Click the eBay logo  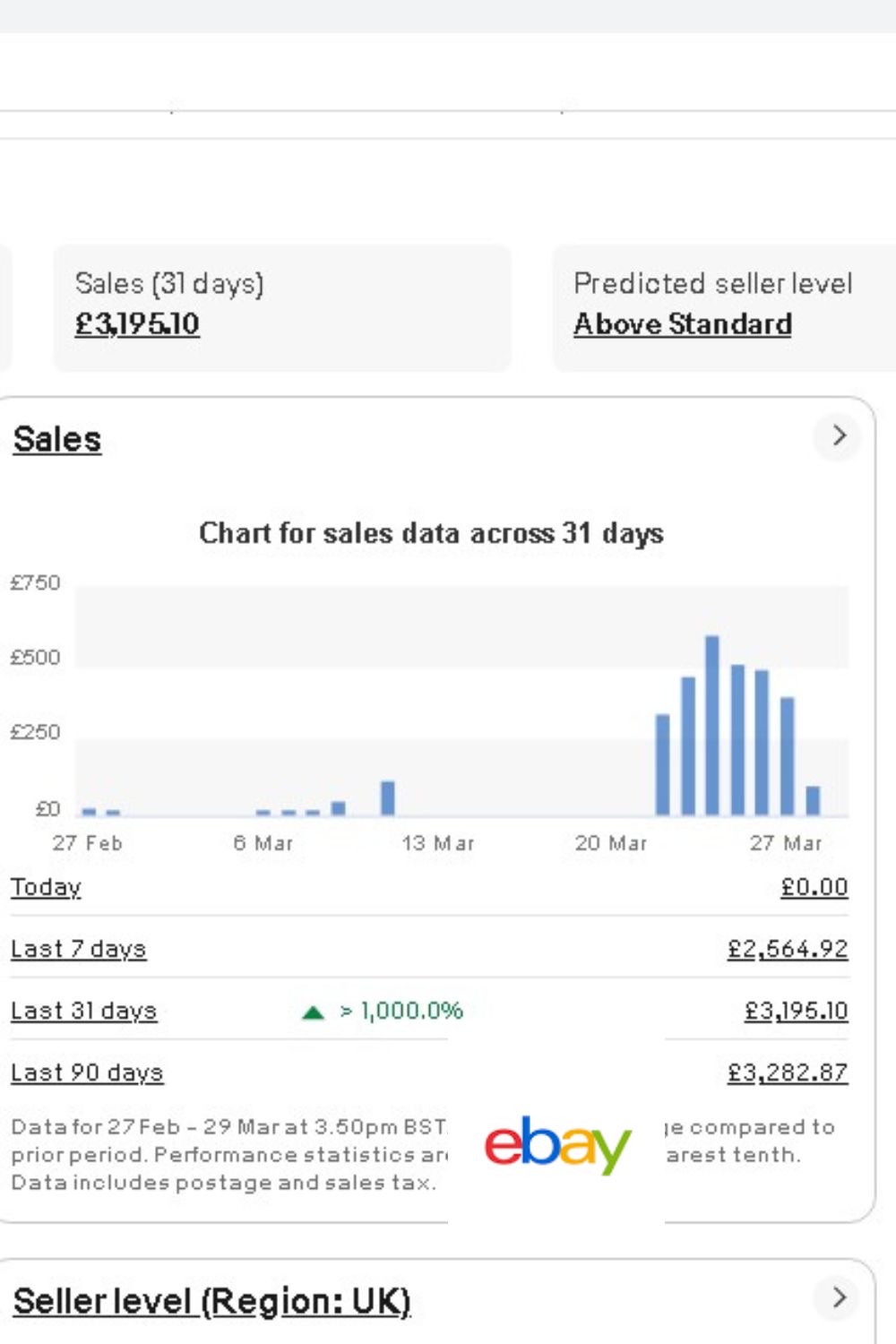[557, 1144]
